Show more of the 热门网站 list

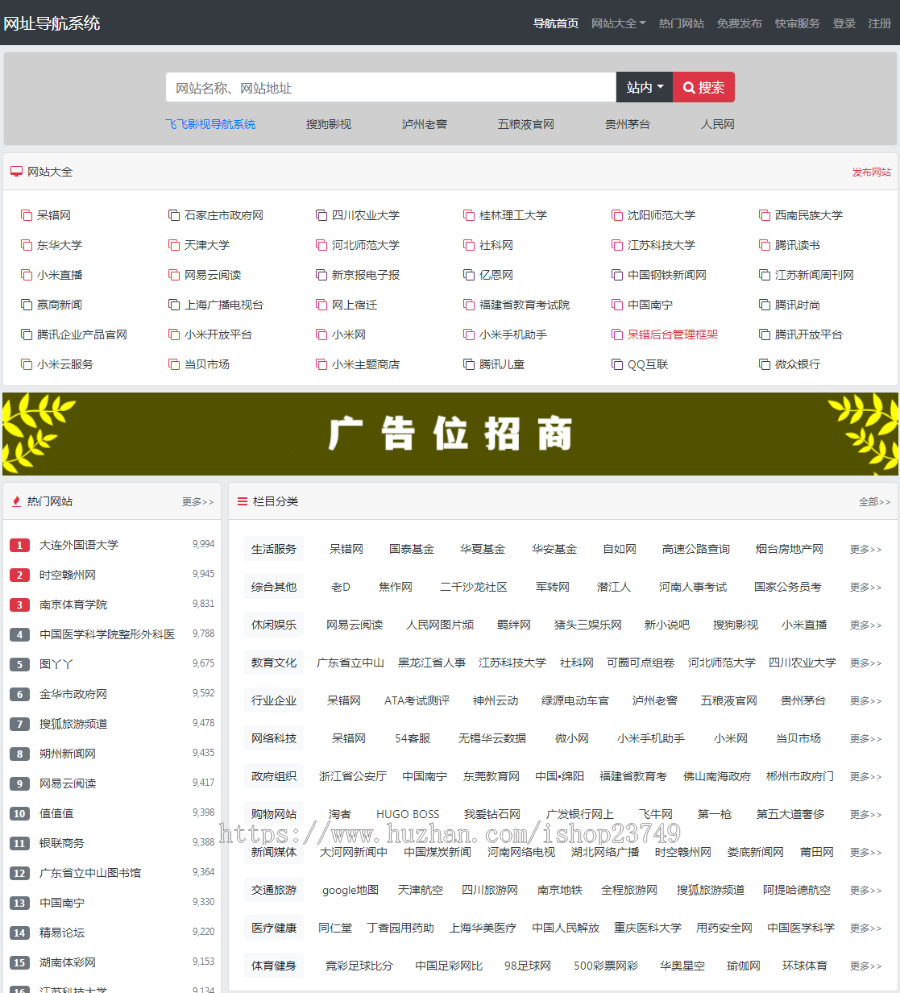coord(198,502)
